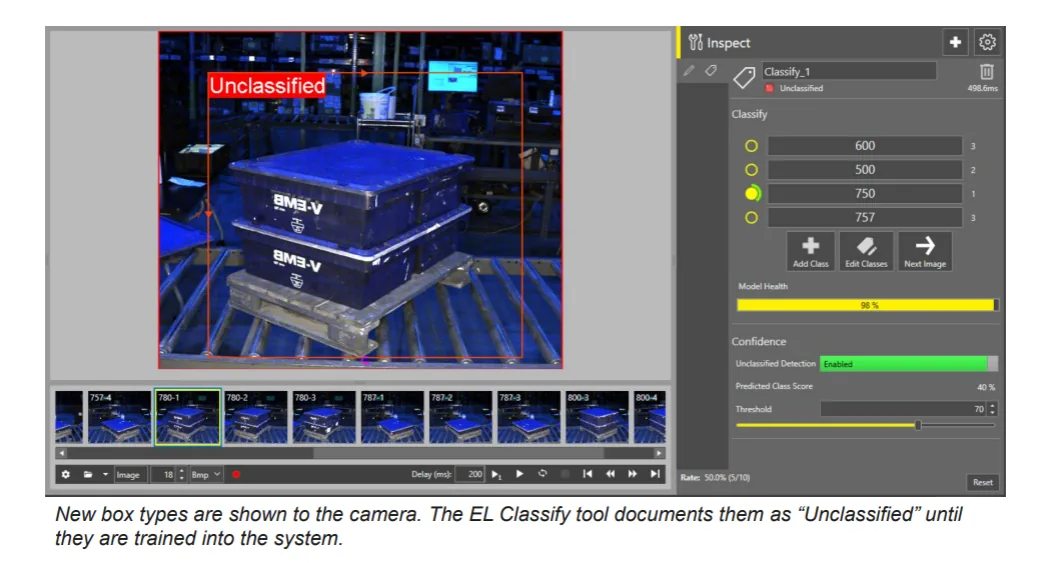Select the 800-4 thumbnail

pyautogui.click(x=649, y=417)
